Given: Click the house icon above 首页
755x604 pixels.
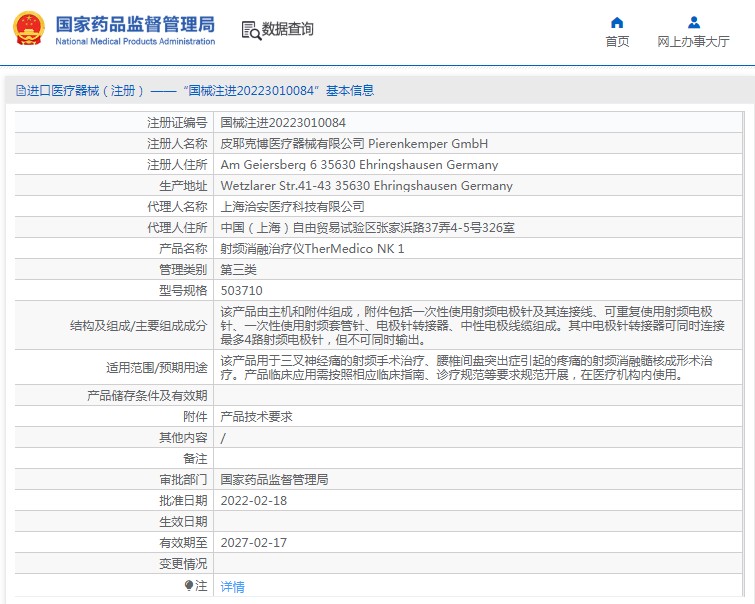Looking at the screenshot, I should pyautogui.click(x=617, y=22).
